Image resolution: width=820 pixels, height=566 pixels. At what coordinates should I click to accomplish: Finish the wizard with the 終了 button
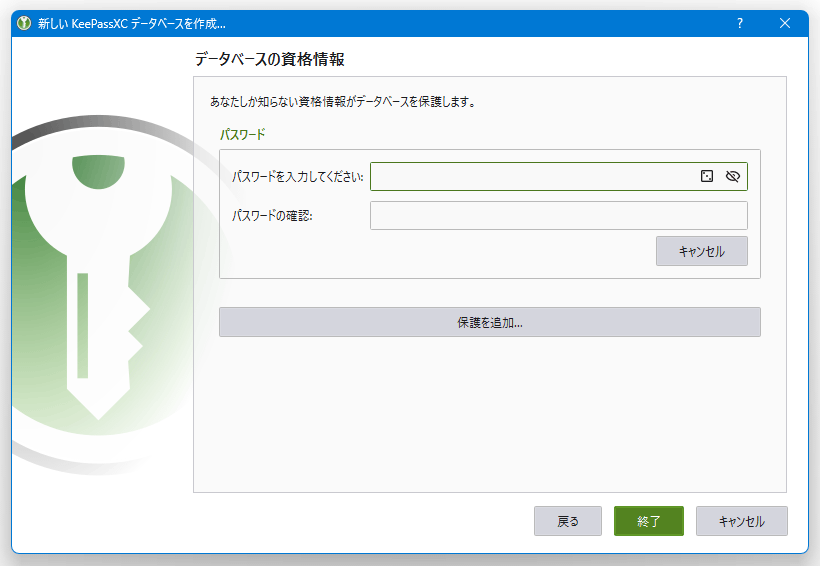pyautogui.click(x=648, y=521)
